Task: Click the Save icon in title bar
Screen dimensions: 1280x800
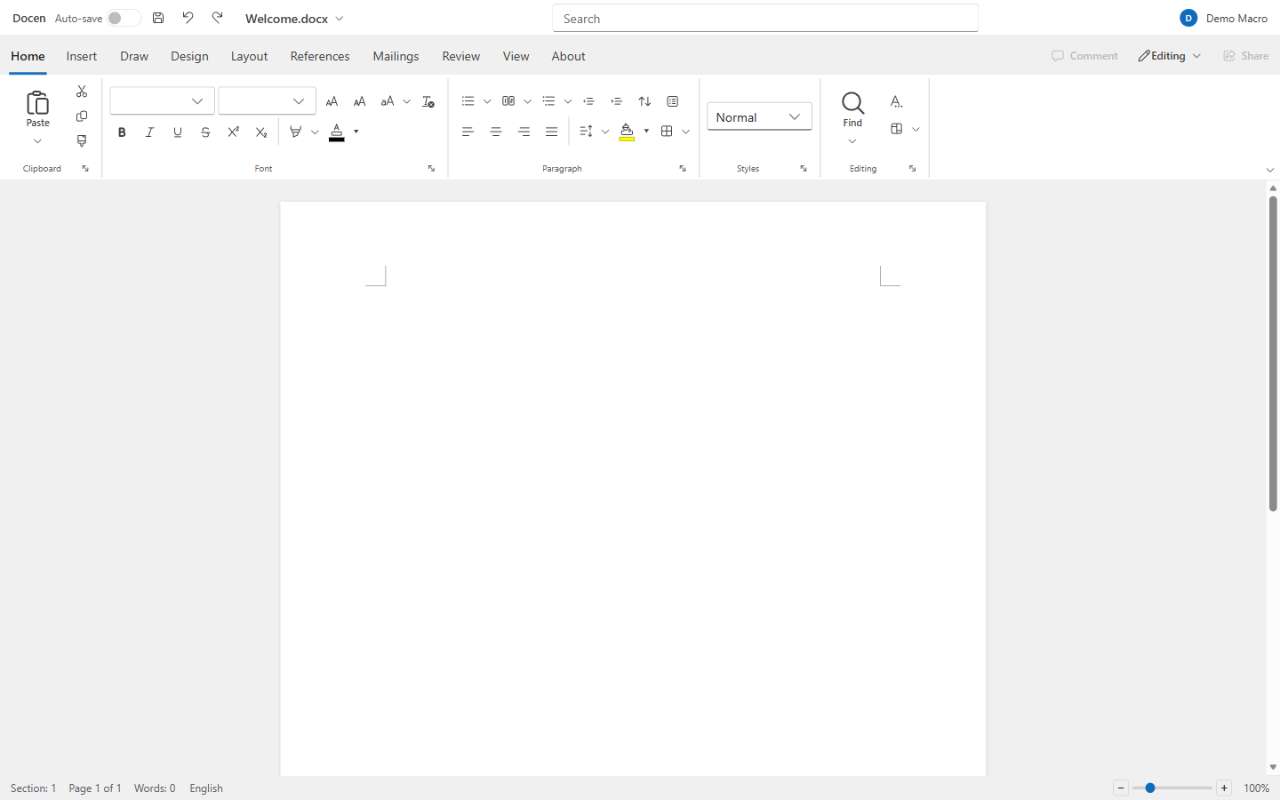Action: 158,18
